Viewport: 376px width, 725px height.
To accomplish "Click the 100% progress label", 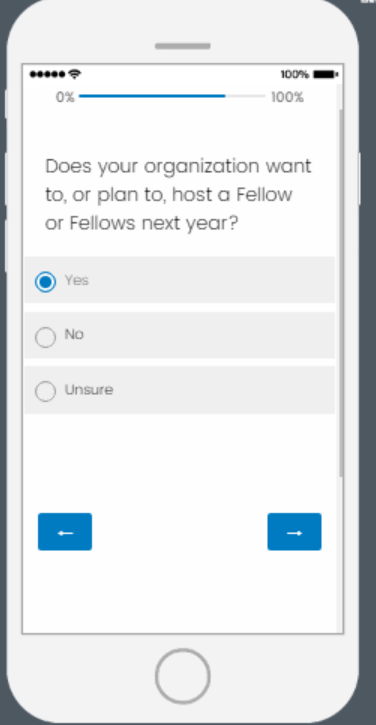I will (x=287, y=97).
